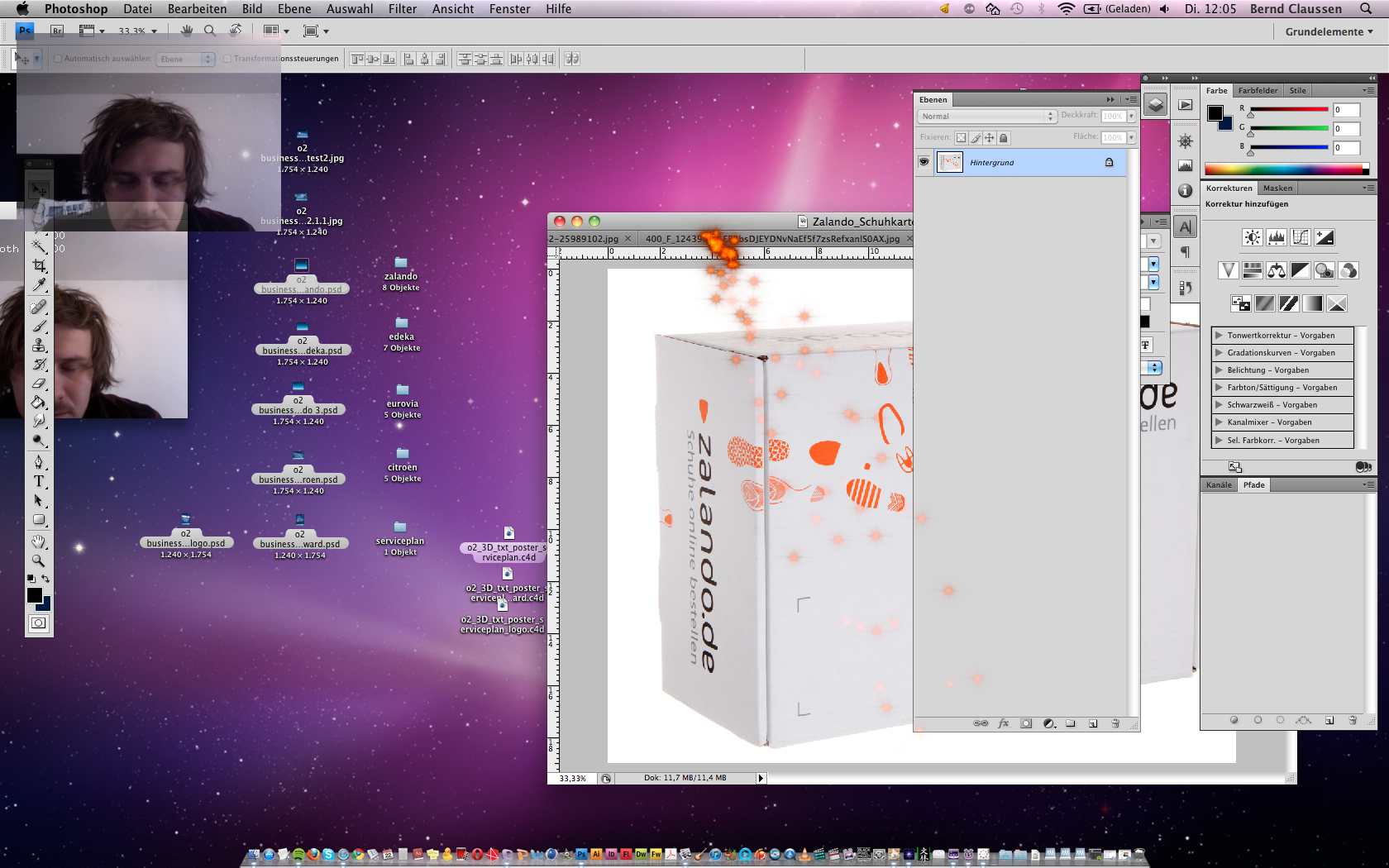Image resolution: width=1389 pixels, height=868 pixels.
Task: Hide the Hintergrund layer visibility
Action: 924,162
